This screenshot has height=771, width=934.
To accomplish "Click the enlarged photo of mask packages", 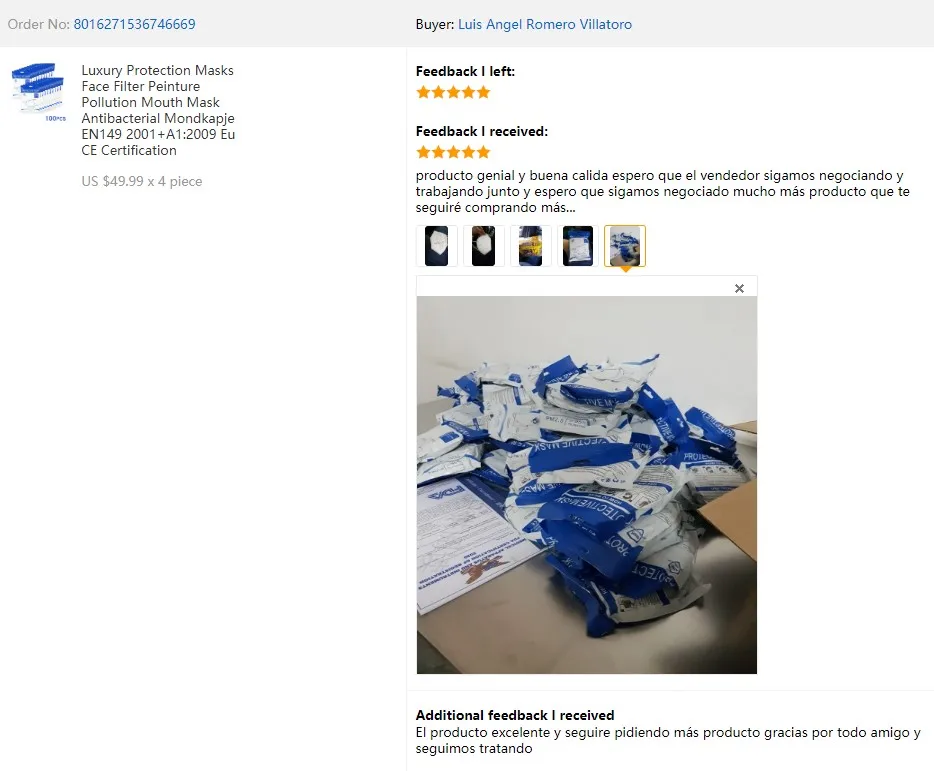I will coord(587,485).
